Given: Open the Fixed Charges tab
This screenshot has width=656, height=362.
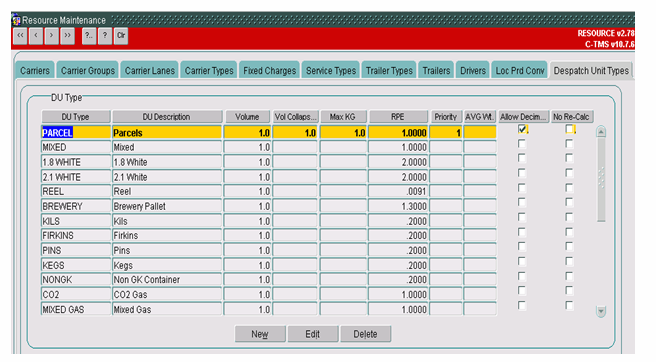Looking at the screenshot, I should pos(269,70).
